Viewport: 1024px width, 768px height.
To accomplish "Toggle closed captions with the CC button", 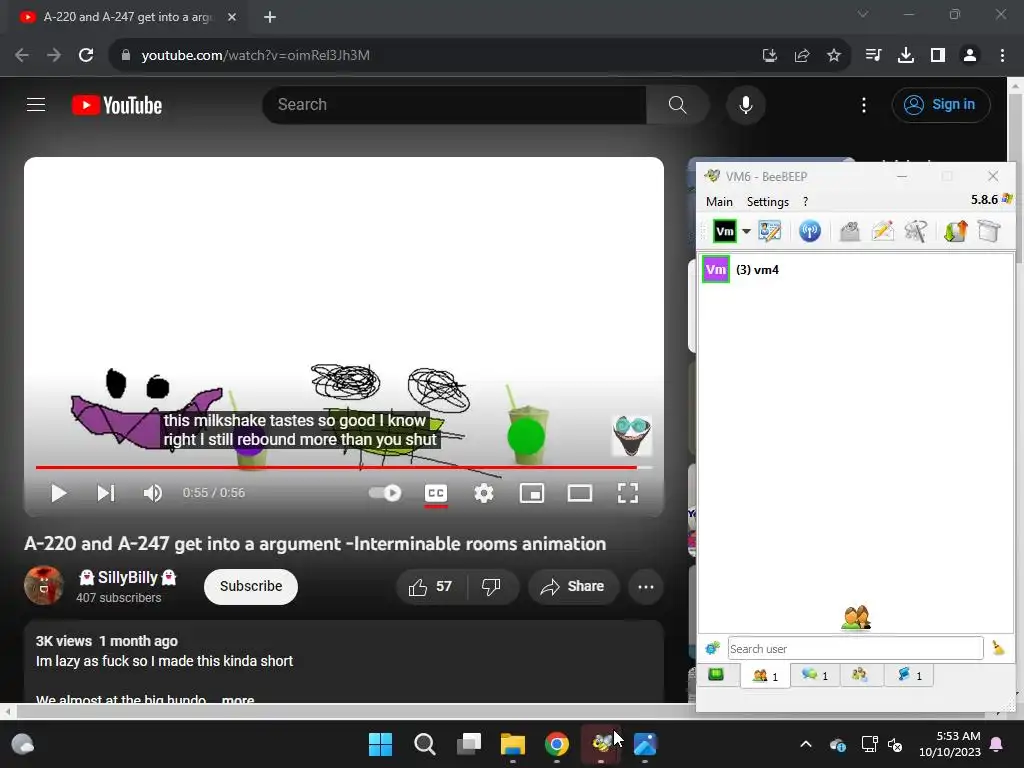I will click(x=436, y=493).
